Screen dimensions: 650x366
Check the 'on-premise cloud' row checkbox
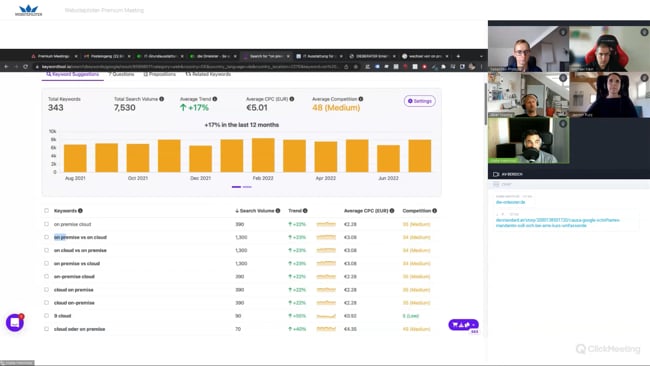click(x=46, y=276)
